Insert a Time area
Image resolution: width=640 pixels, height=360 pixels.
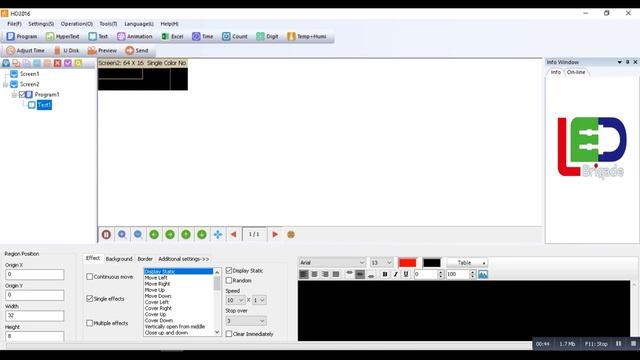pyautogui.click(x=203, y=36)
